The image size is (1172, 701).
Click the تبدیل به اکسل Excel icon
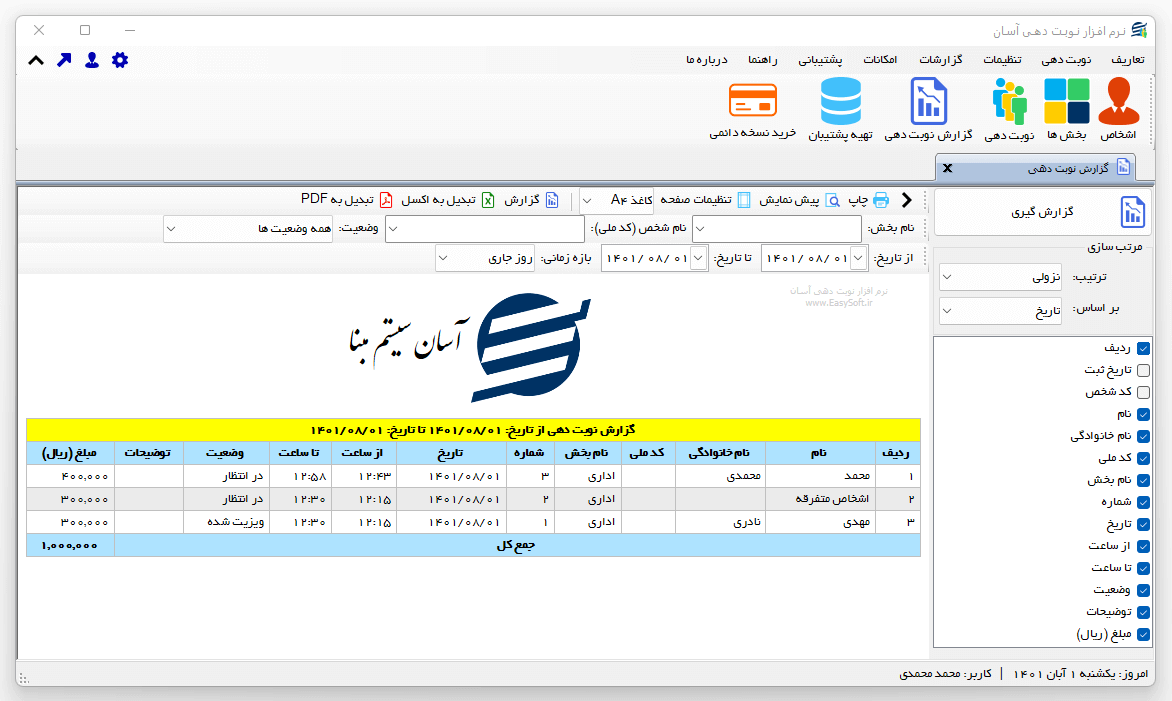tap(487, 200)
